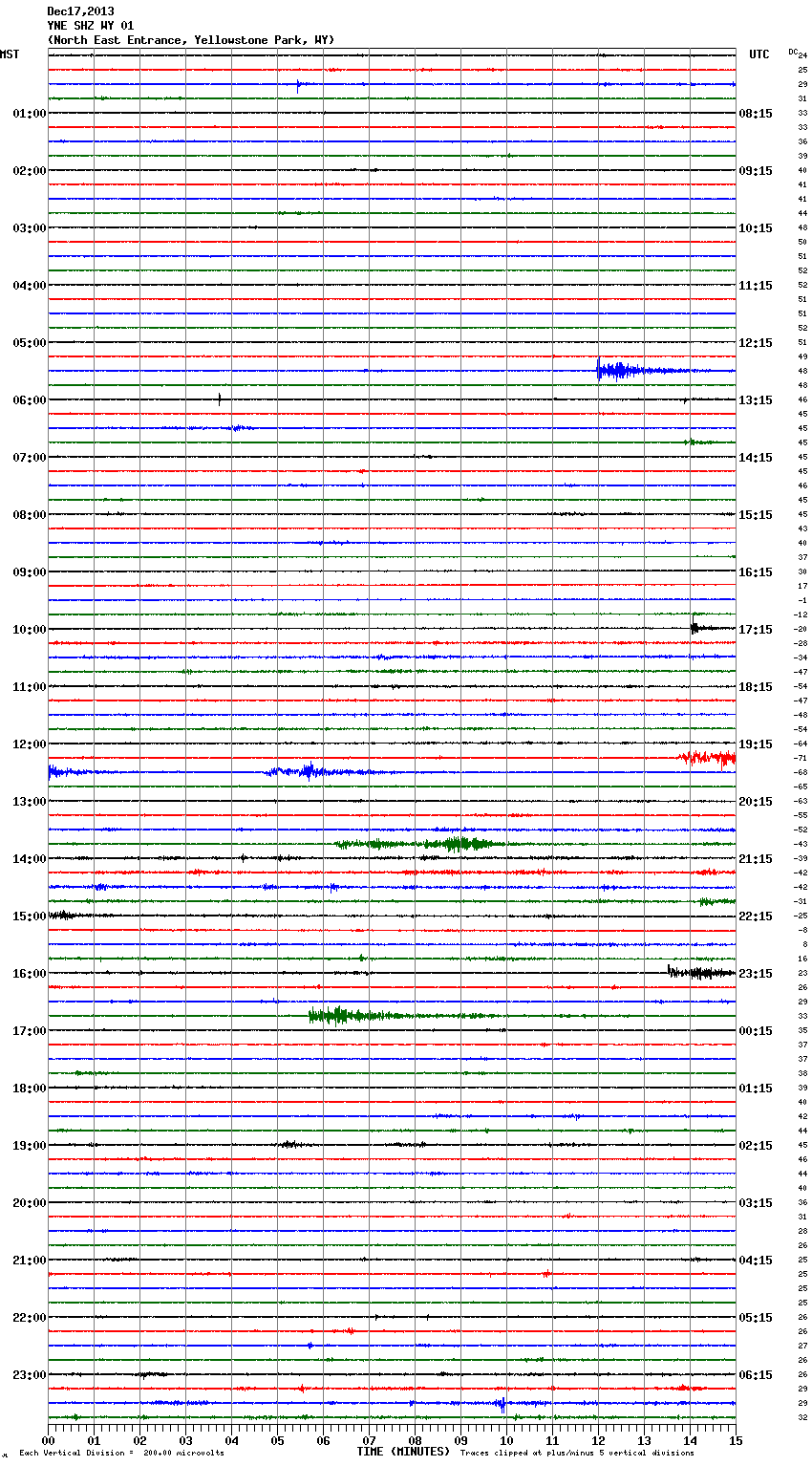Select the 00:15 UTC time label
The height and width of the screenshot is (1466, 812).
[756, 1031]
